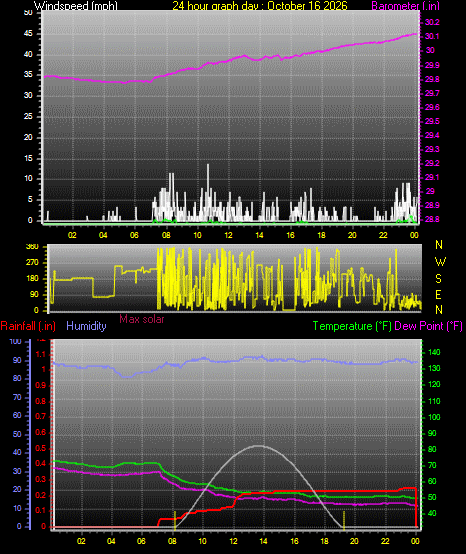Click the 180 wind direction axis value
Image resolution: width=466 pixels, height=554 pixels.
point(32,278)
